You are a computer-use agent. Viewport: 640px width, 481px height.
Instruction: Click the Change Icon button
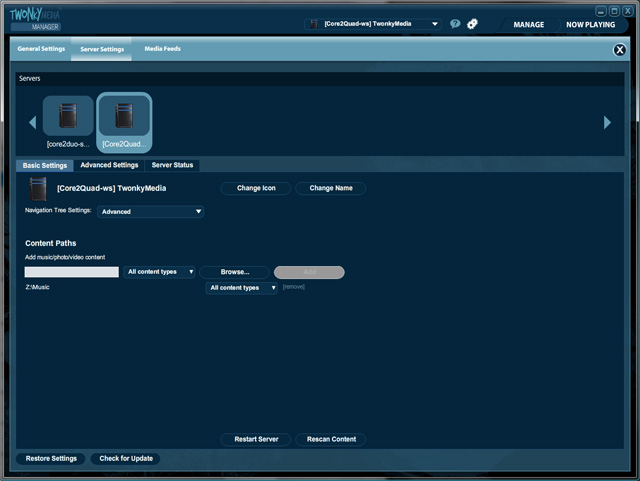coord(256,188)
